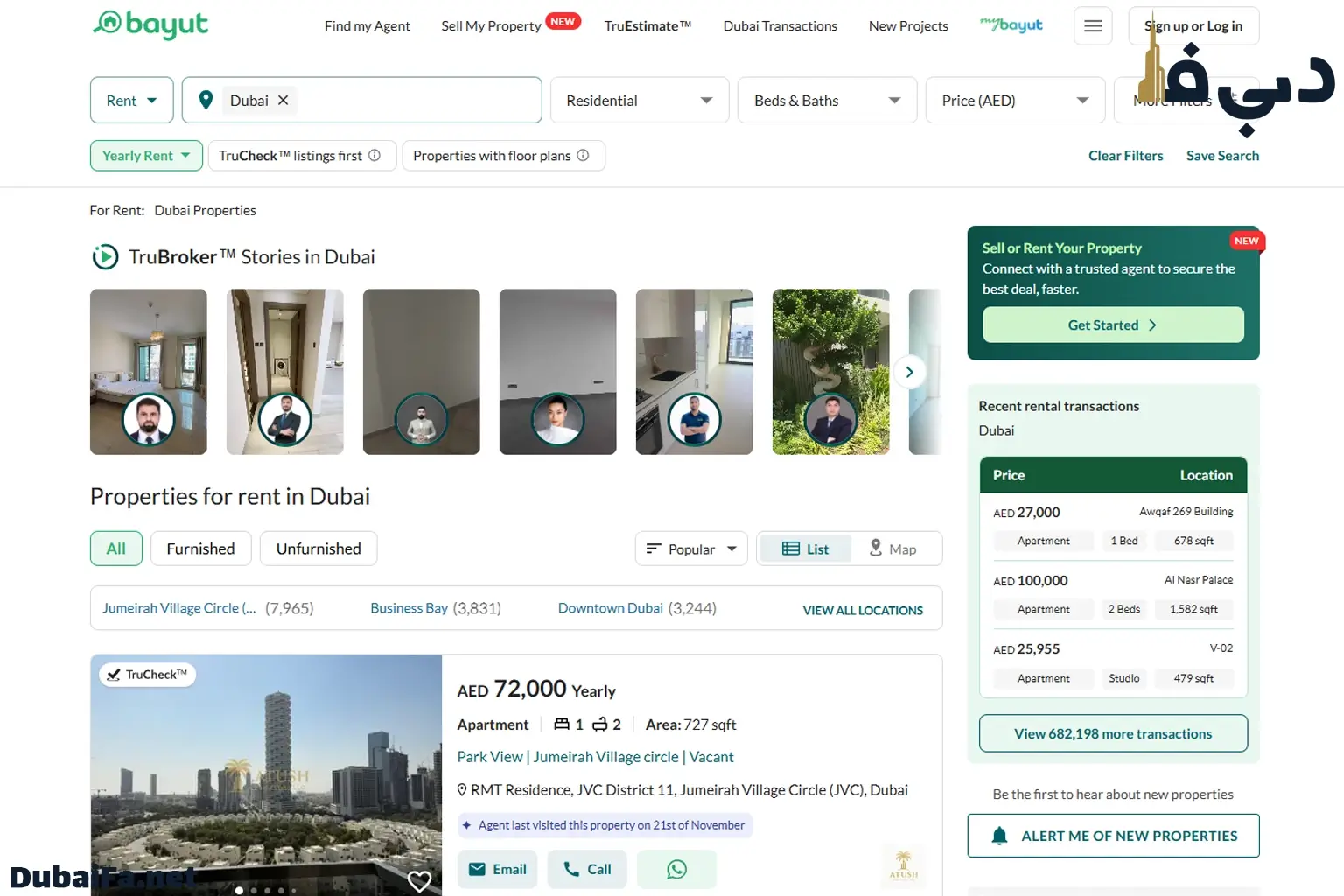Viewport: 1344px width, 896px height.
Task: Open the first TruBroker story thumbnail
Action: (148, 372)
